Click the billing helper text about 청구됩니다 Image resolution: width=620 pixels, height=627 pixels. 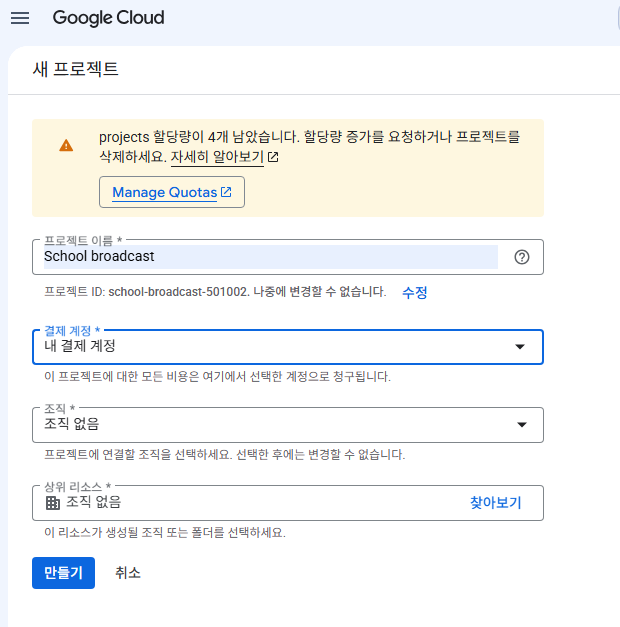pyautogui.click(x=217, y=377)
